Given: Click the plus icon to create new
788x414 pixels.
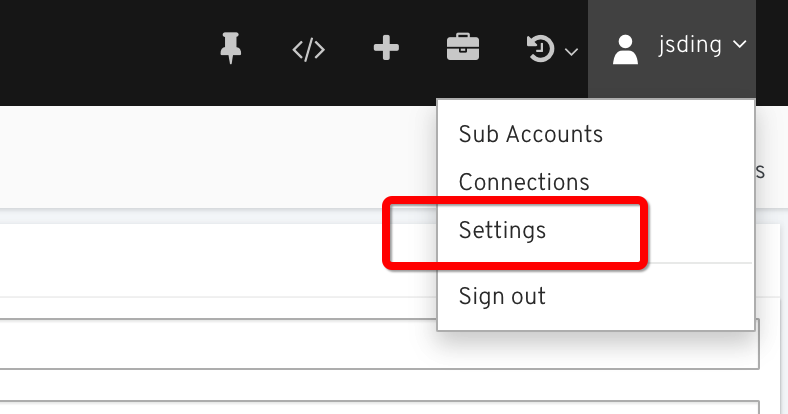Looking at the screenshot, I should 386,48.
